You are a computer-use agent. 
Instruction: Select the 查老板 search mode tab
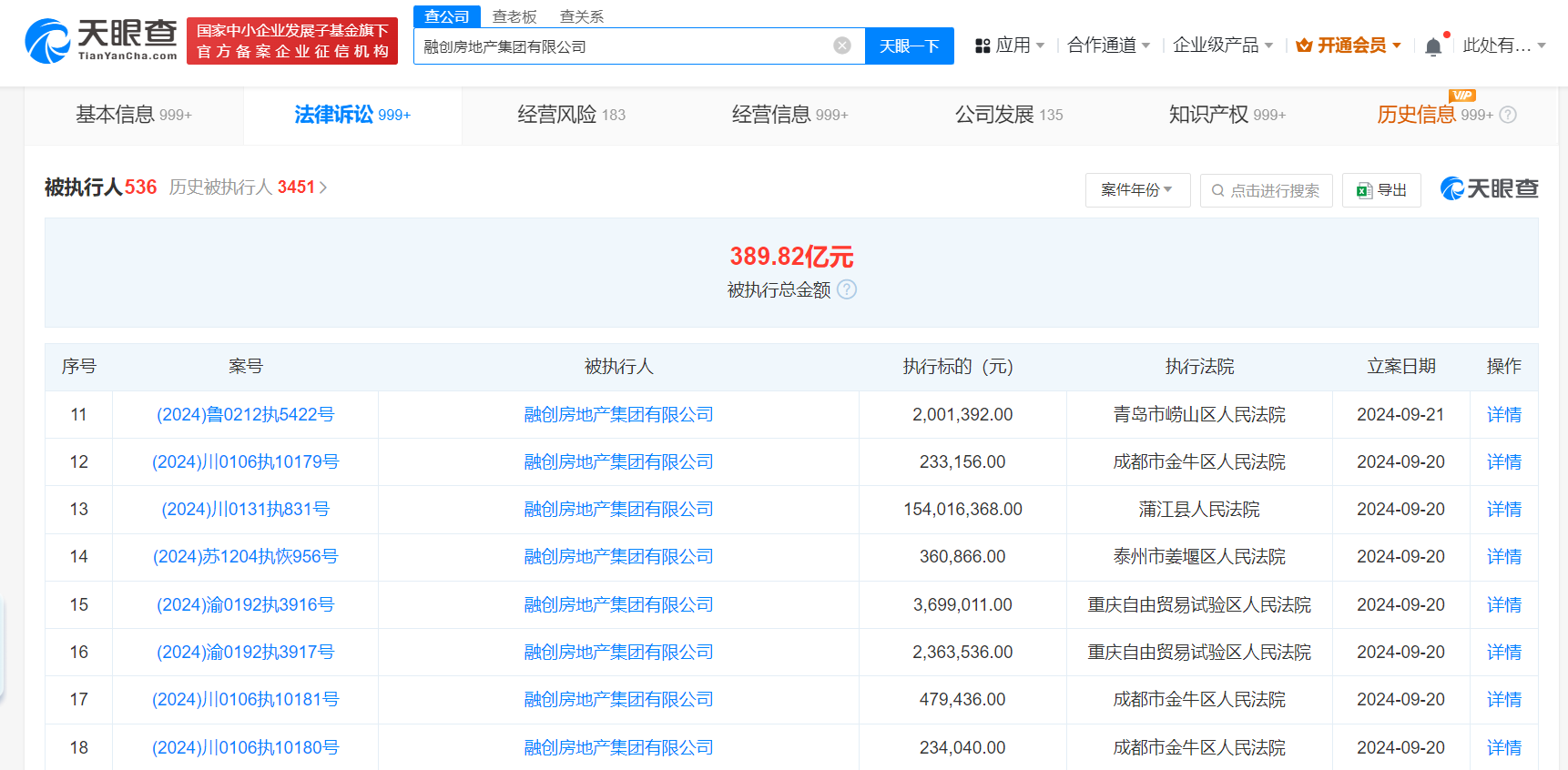click(x=514, y=16)
